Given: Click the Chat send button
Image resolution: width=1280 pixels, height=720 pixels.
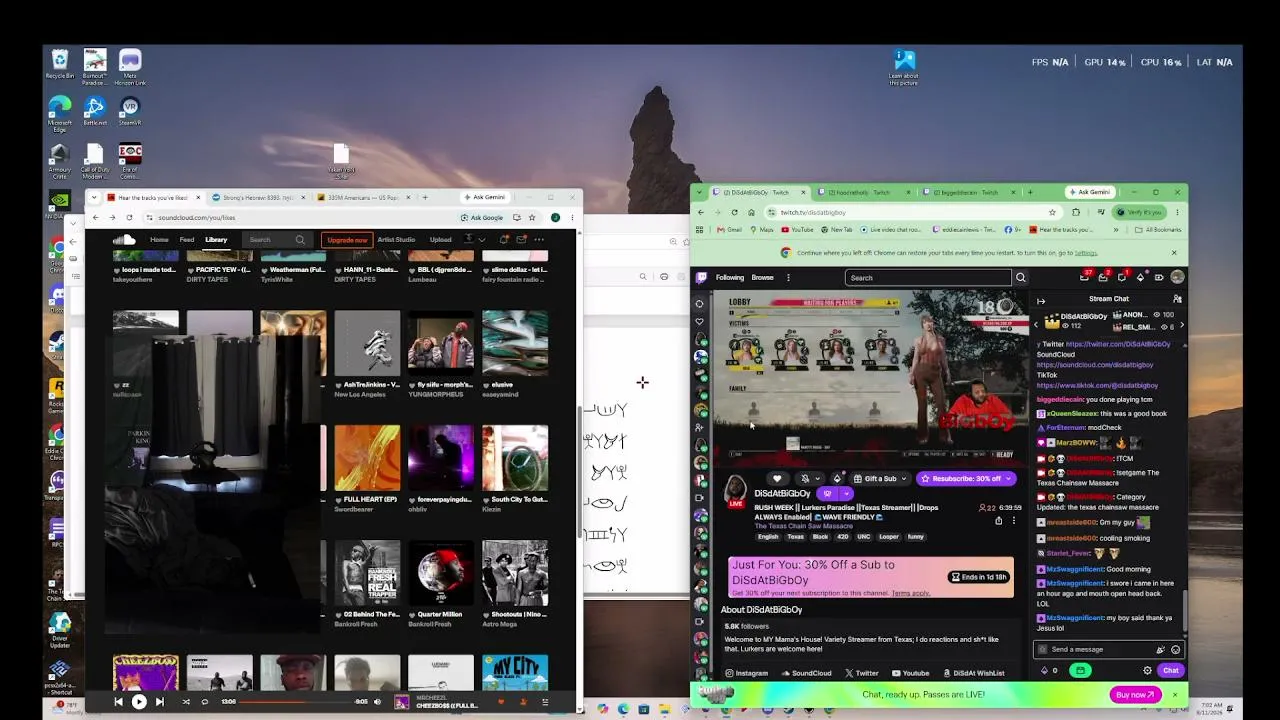Looking at the screenshot, I should pyautogui.click(x=1171, y=670).
